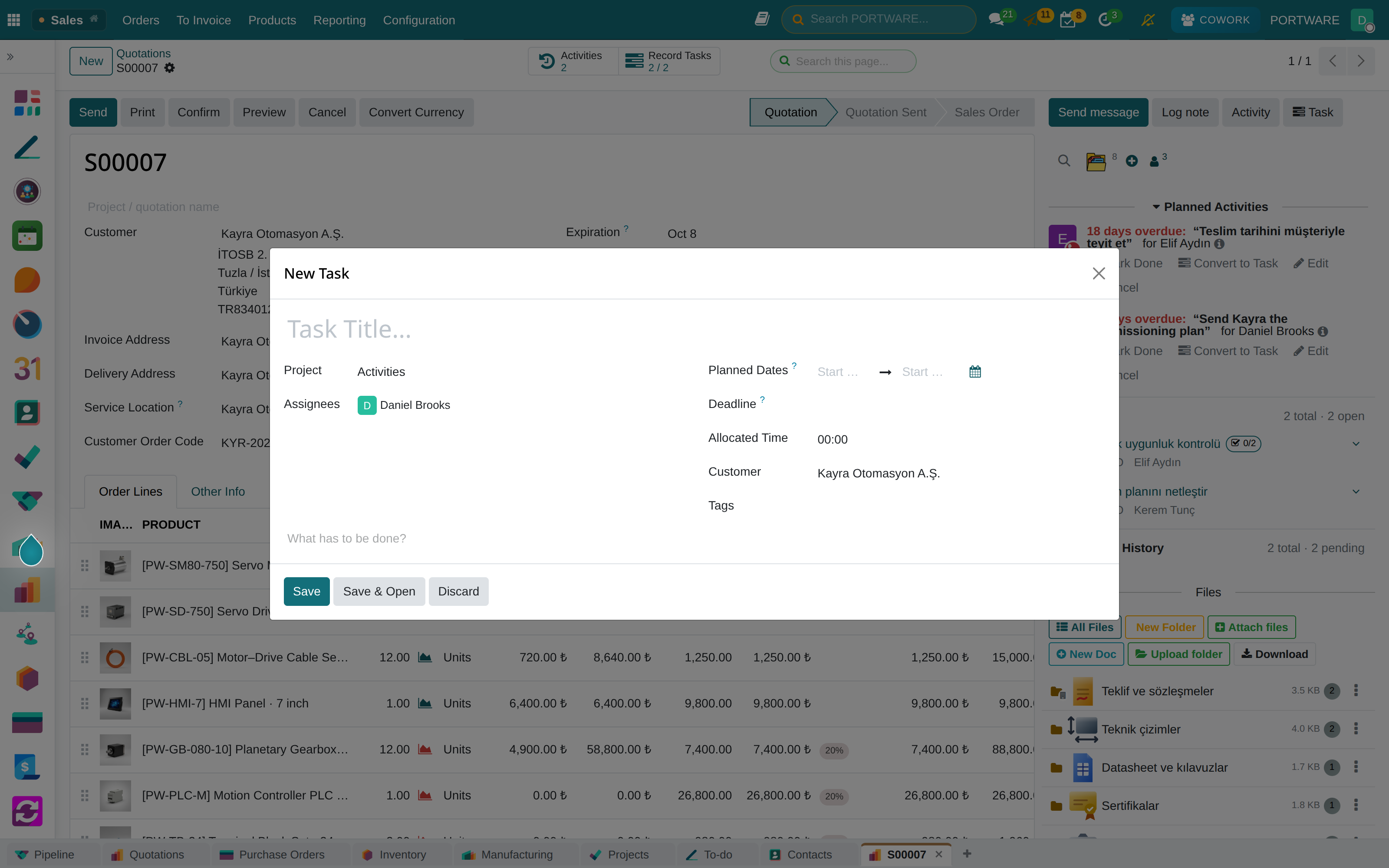Image resolution: width=1389 pixels, height=868 pixels.
Task: Open the apps grid menu icon
Action: [x=14, y=20]
